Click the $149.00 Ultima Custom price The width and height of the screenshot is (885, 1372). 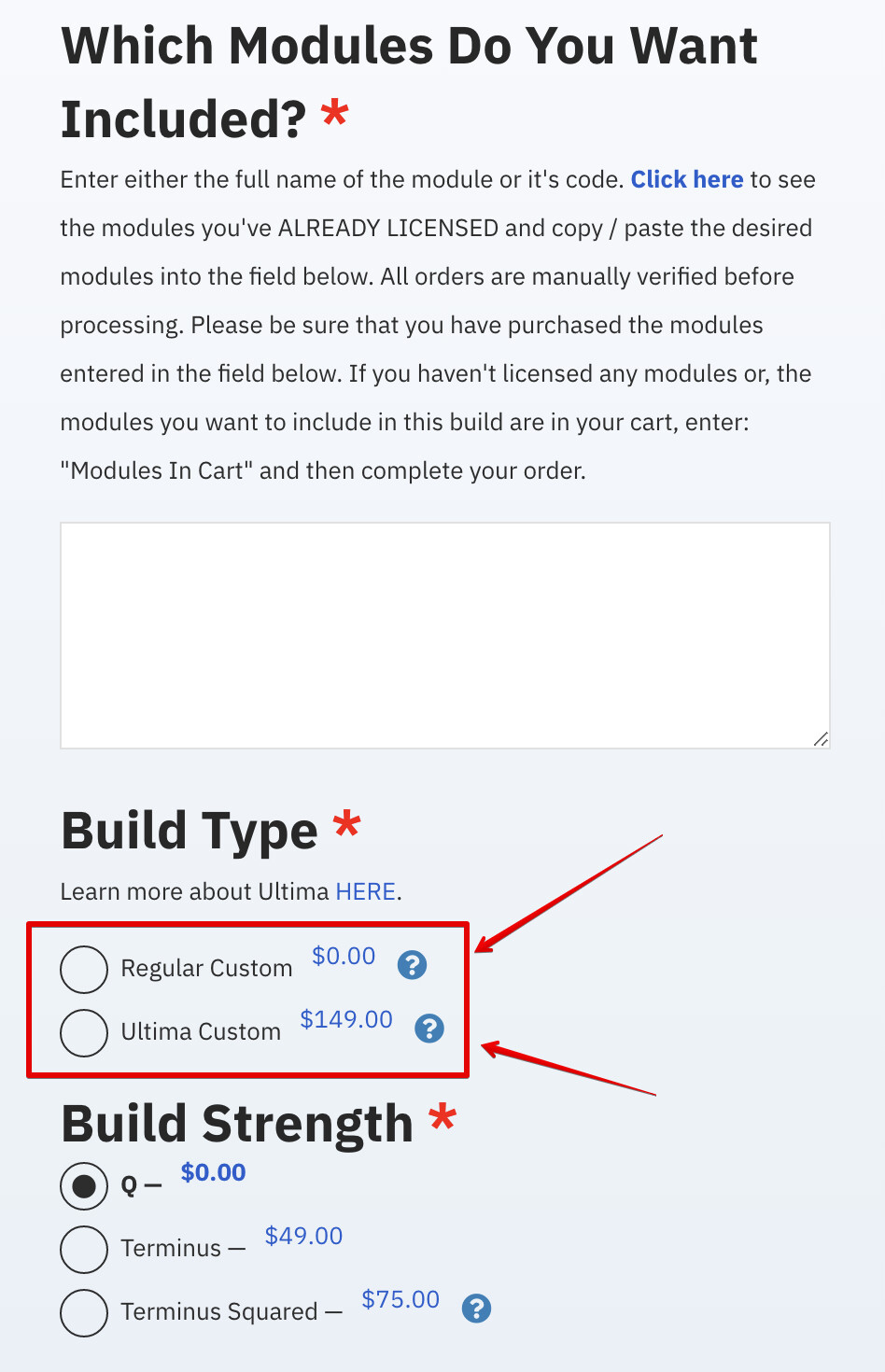click(x=346, y=1019)
